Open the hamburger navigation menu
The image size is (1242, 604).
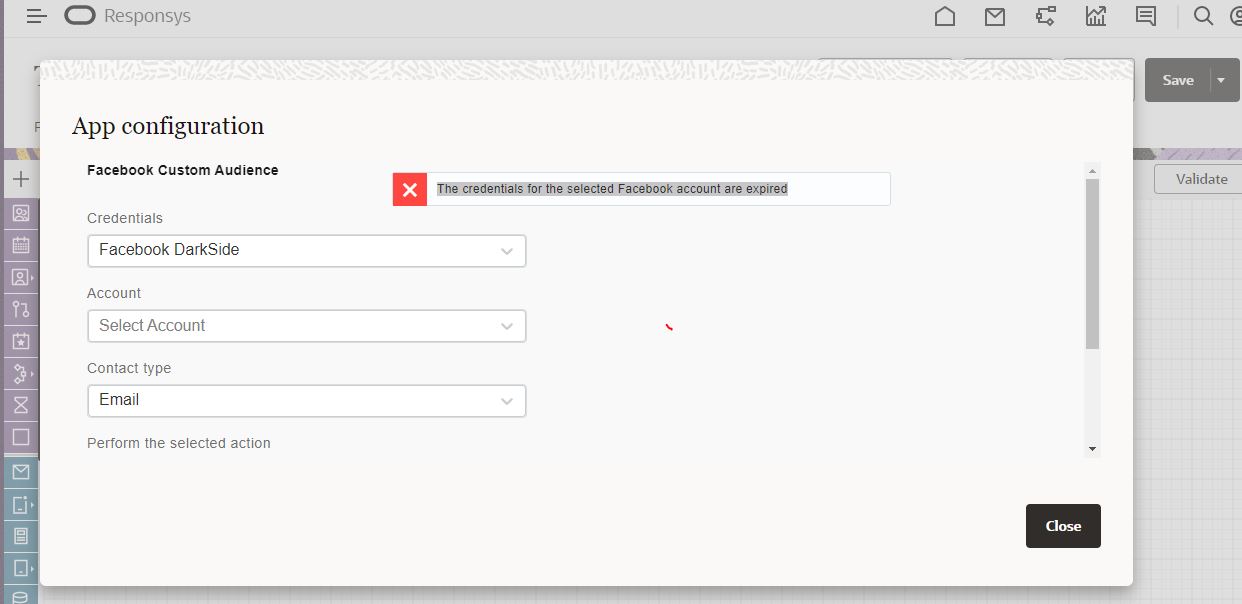[x=36, y=16]
